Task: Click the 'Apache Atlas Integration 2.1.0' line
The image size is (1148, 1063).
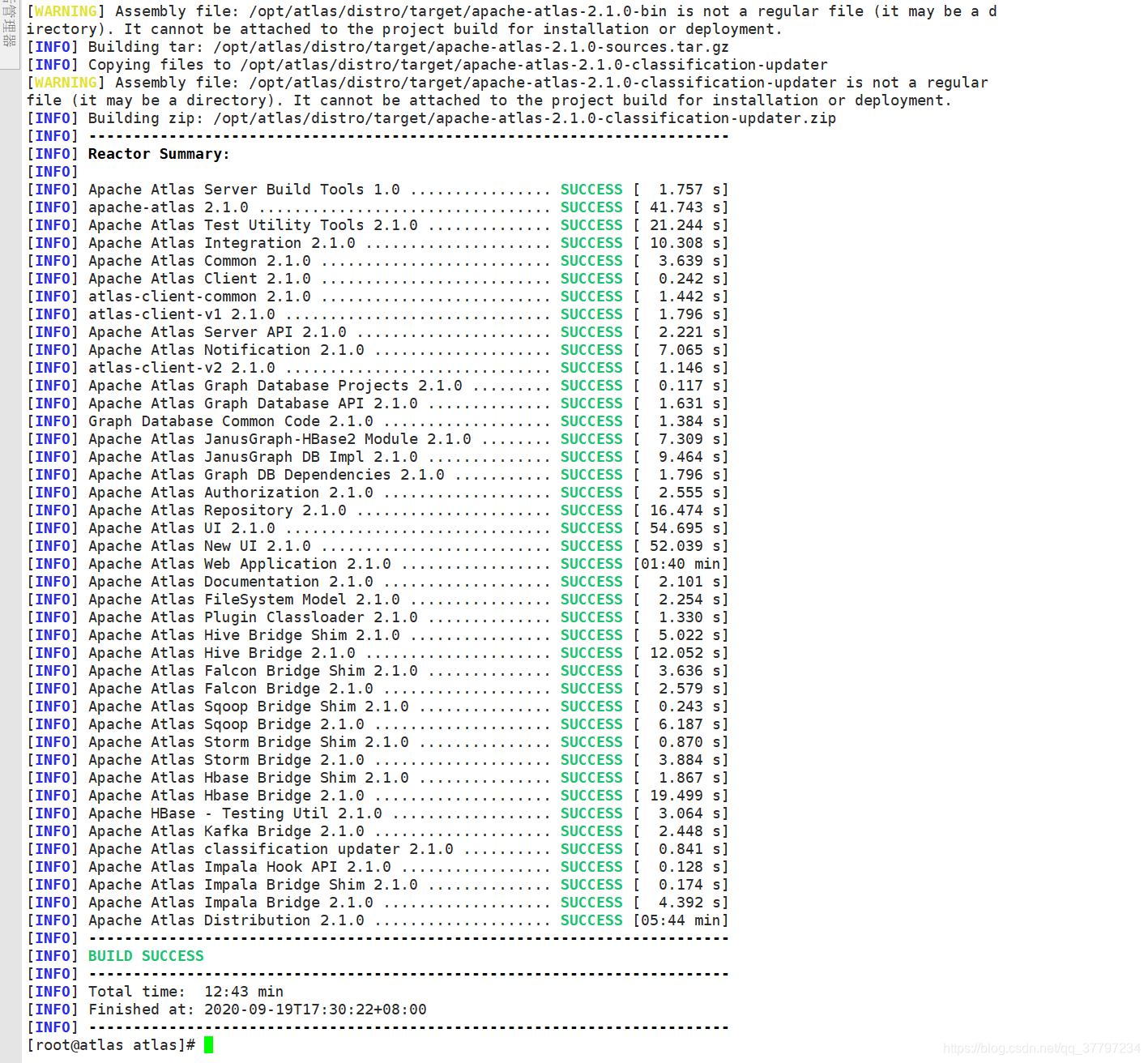Action: click(x=378, y=243)
